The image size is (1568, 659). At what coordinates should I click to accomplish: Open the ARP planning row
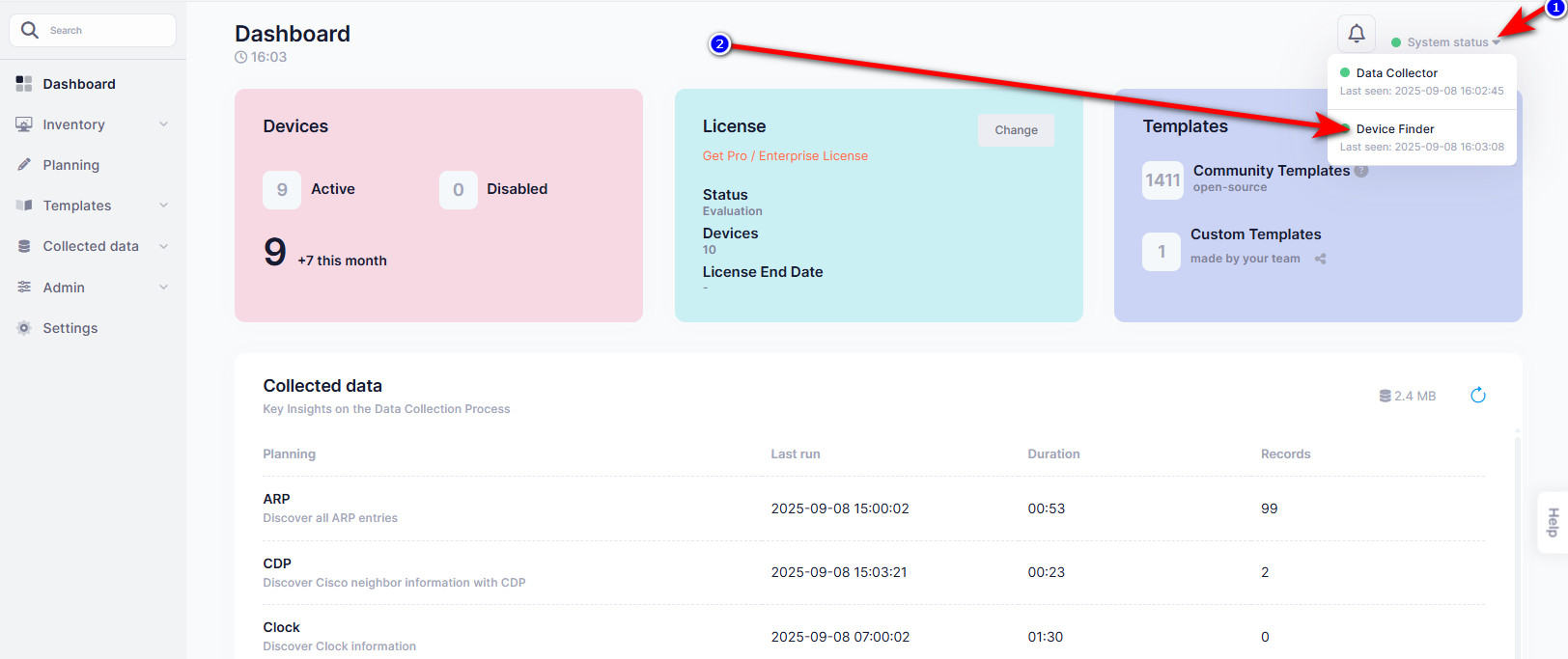pos(874,508)
